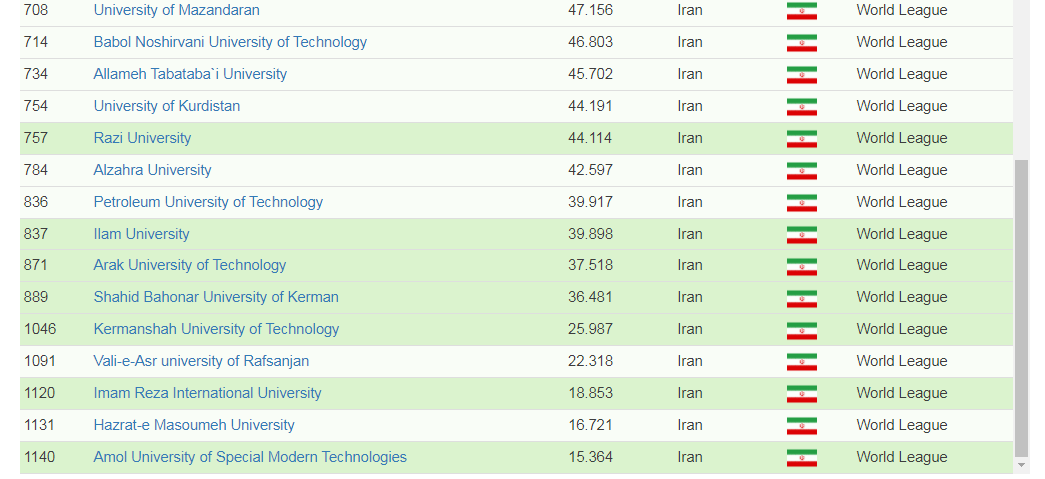Click the vertical scrollbar thumb
Viewport: 1045px width, 479px height.
1021,305
